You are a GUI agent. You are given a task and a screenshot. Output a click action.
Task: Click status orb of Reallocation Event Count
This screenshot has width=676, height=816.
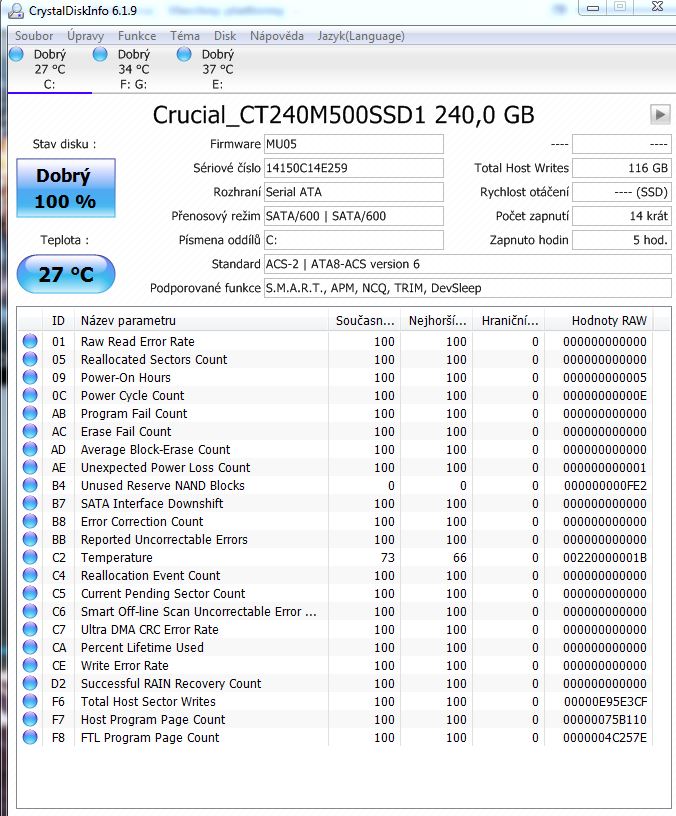coord(30,576)
